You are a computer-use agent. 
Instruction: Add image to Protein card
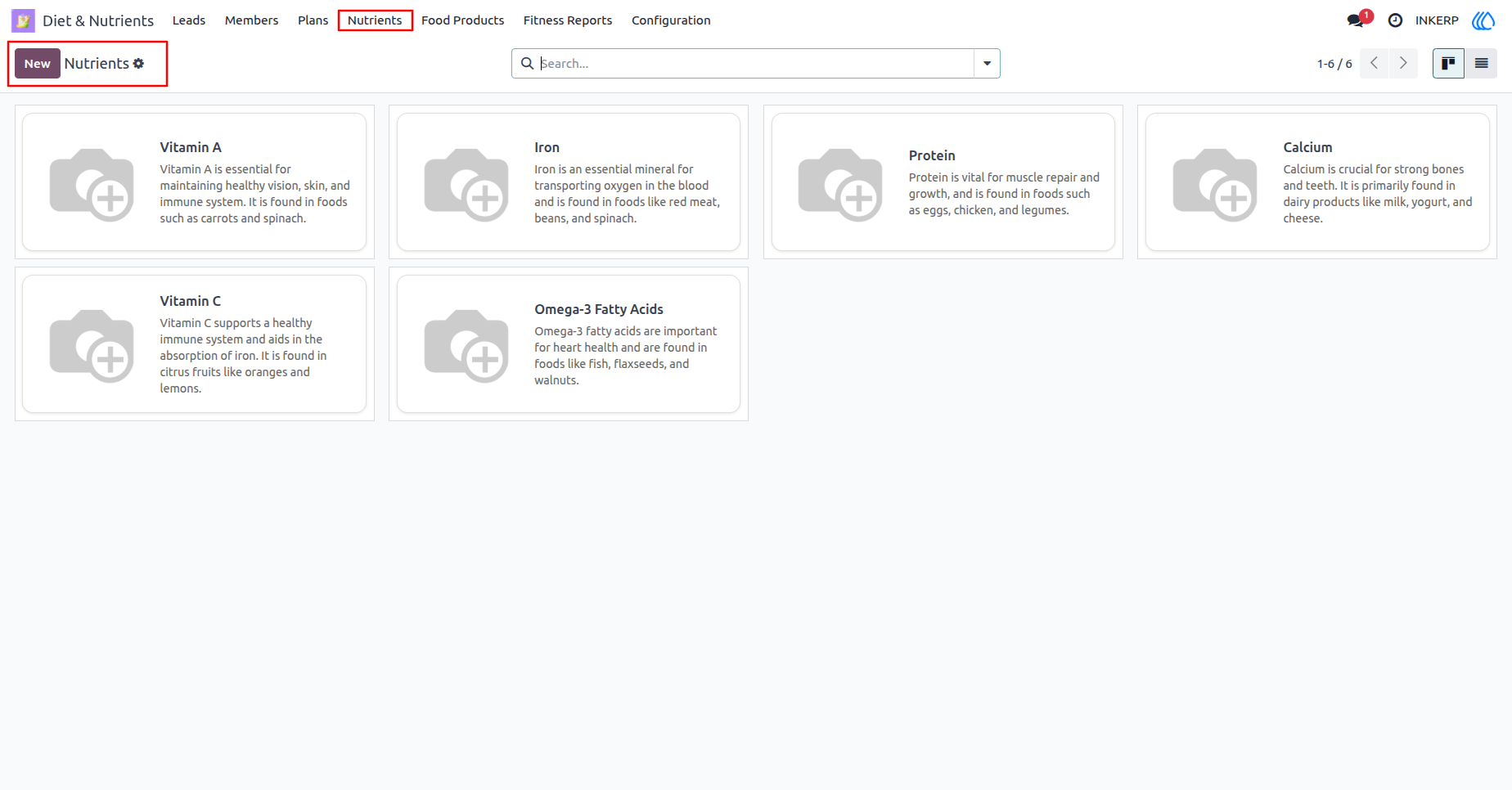(840, 184)
